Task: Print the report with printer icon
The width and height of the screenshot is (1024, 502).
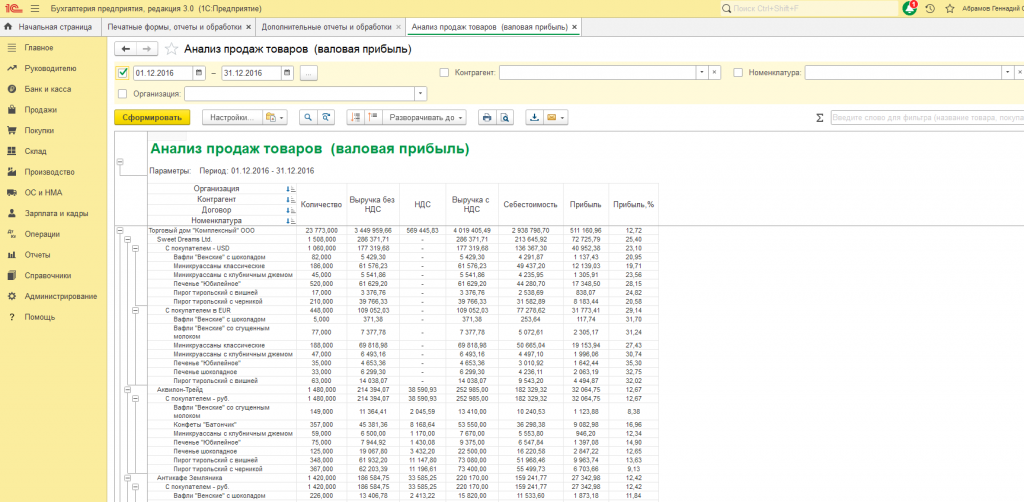Action: 487,118
